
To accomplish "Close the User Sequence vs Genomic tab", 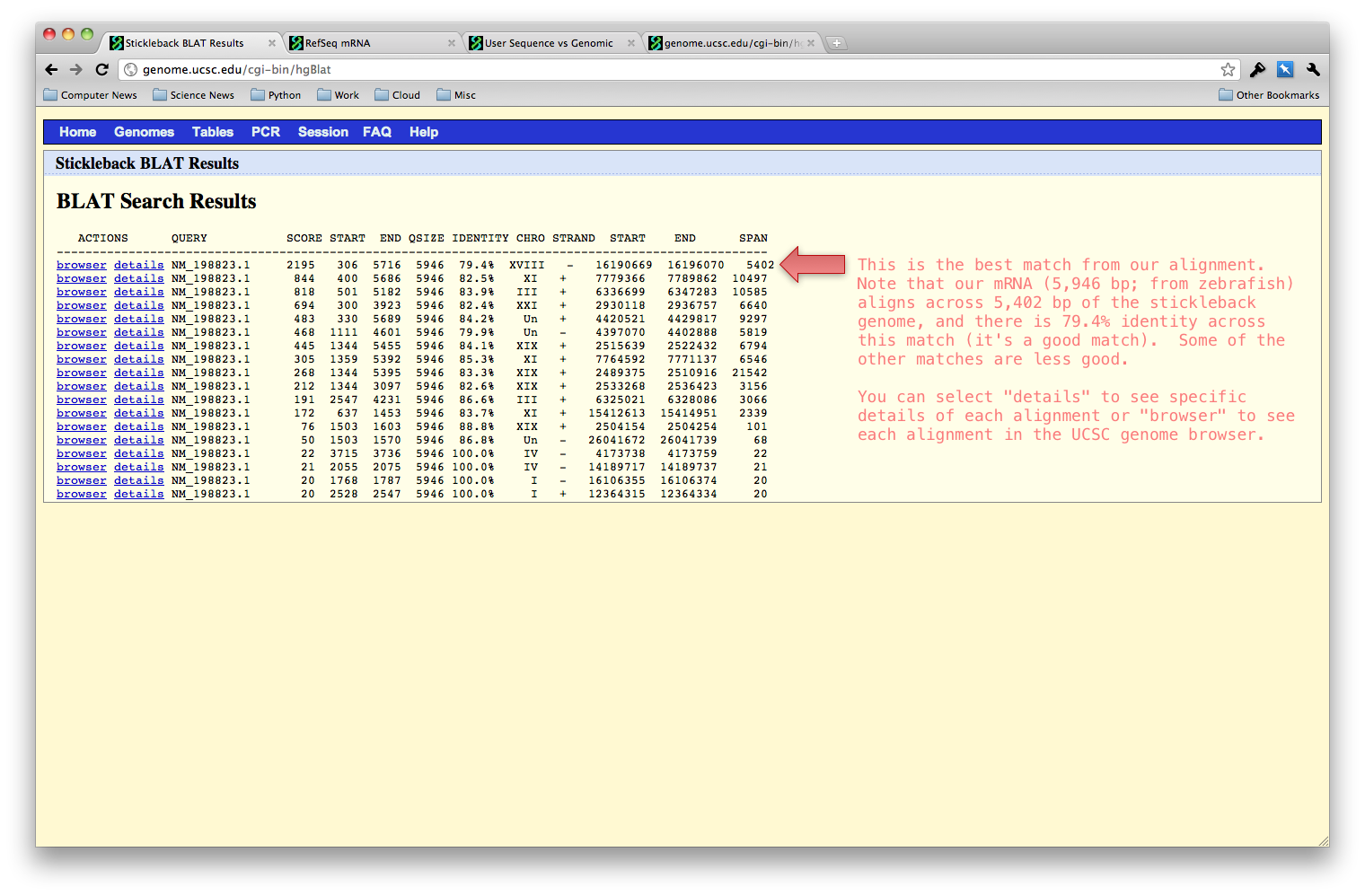I will 631,43.
